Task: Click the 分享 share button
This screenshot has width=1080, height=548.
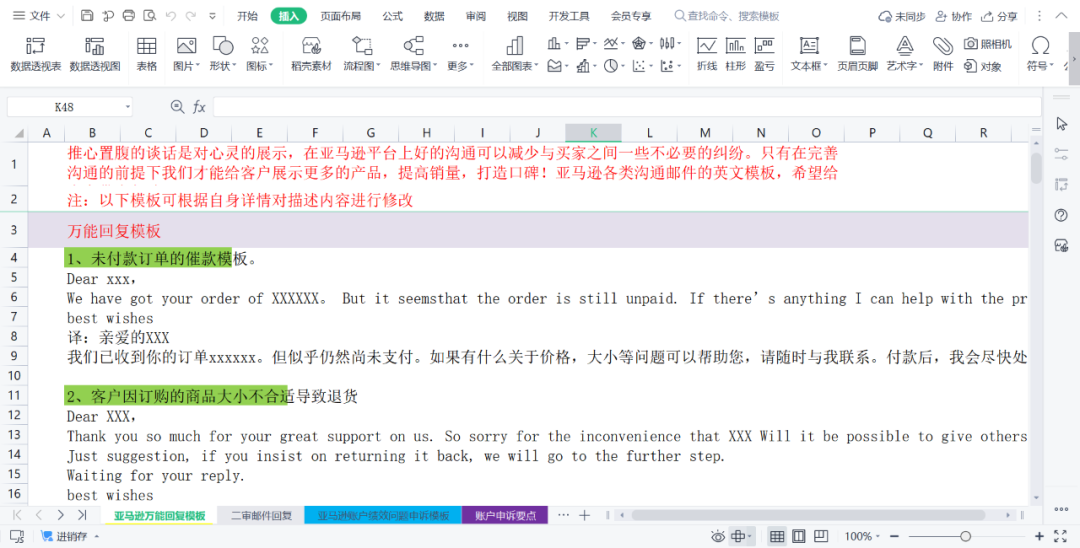Action: (x=999, y=16)
